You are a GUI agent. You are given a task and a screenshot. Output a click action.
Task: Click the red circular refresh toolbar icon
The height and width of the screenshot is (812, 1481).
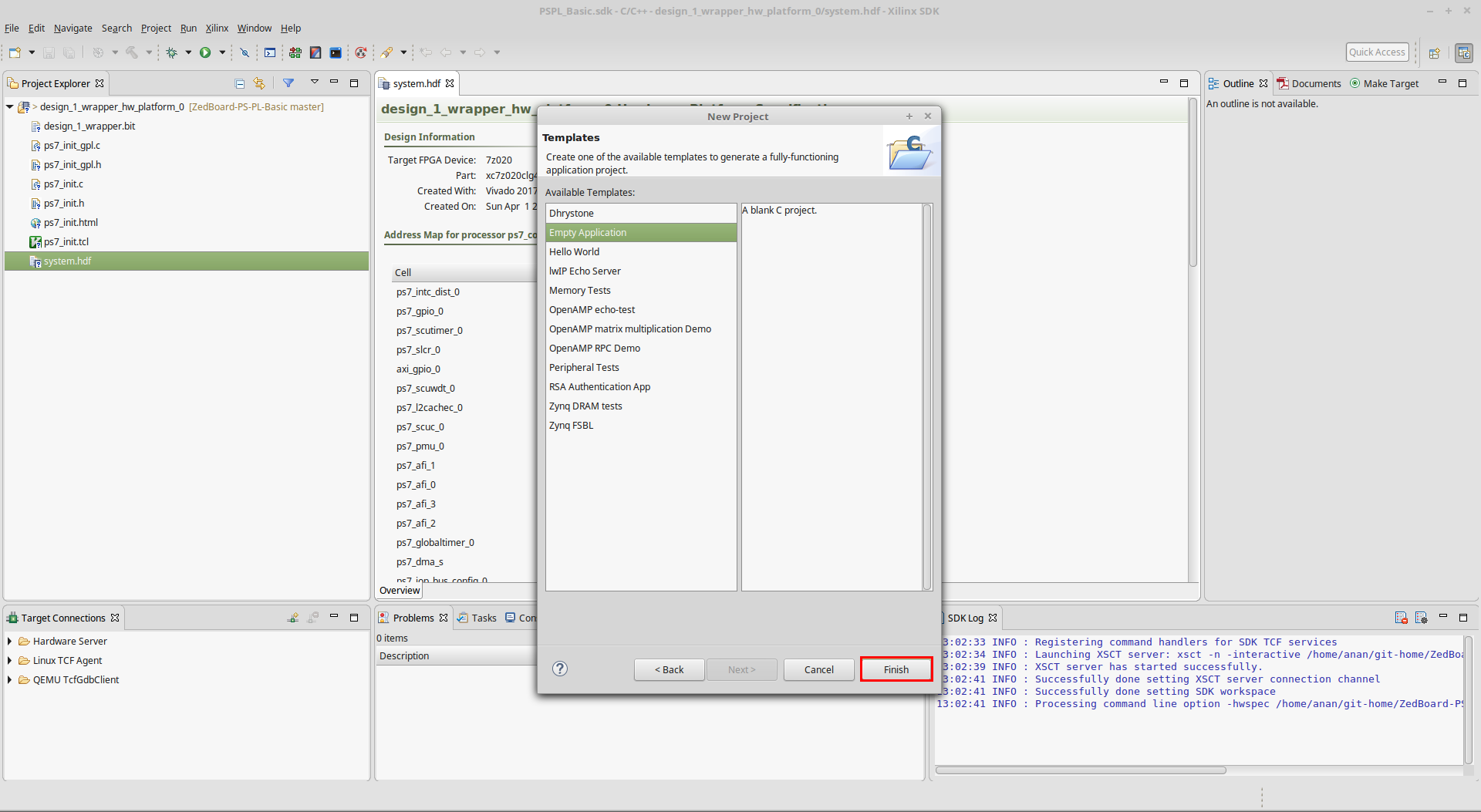360,52
